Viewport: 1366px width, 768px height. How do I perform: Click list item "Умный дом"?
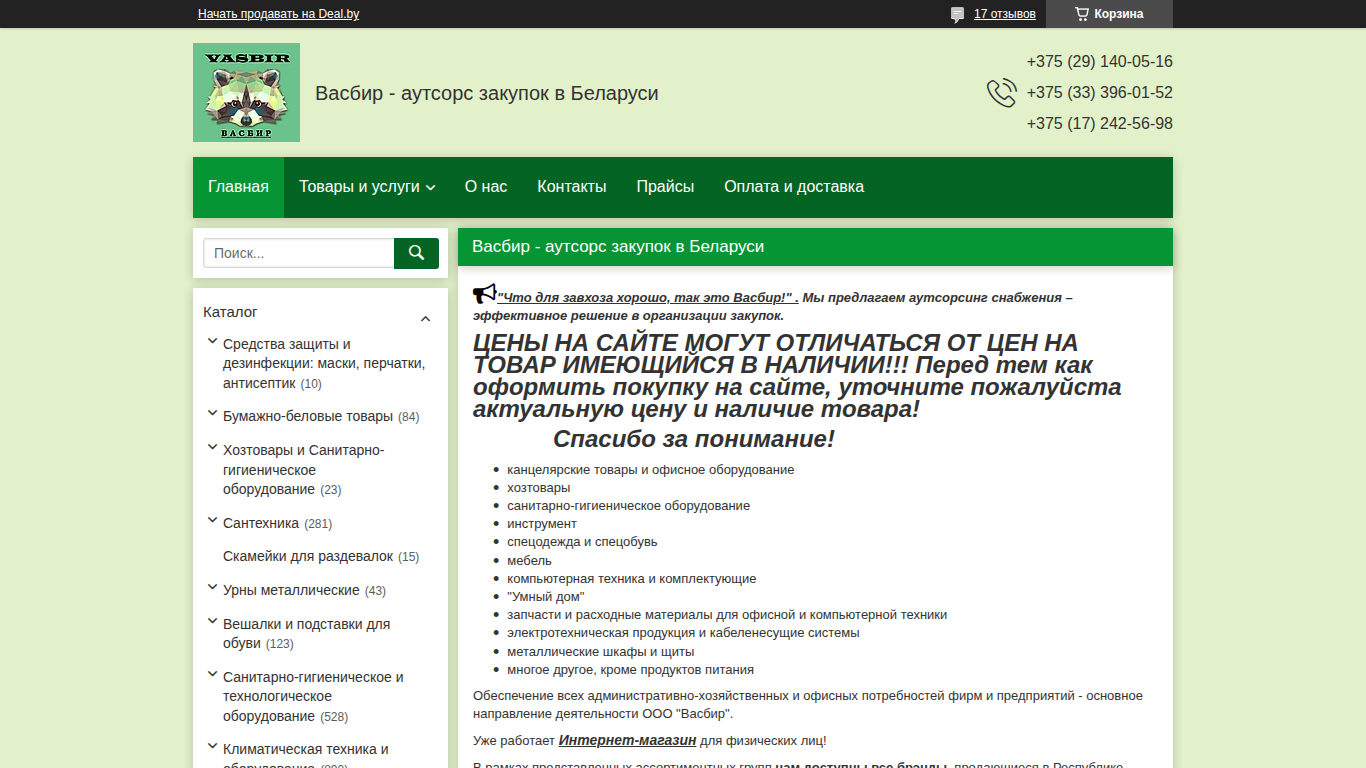[546, 597]
